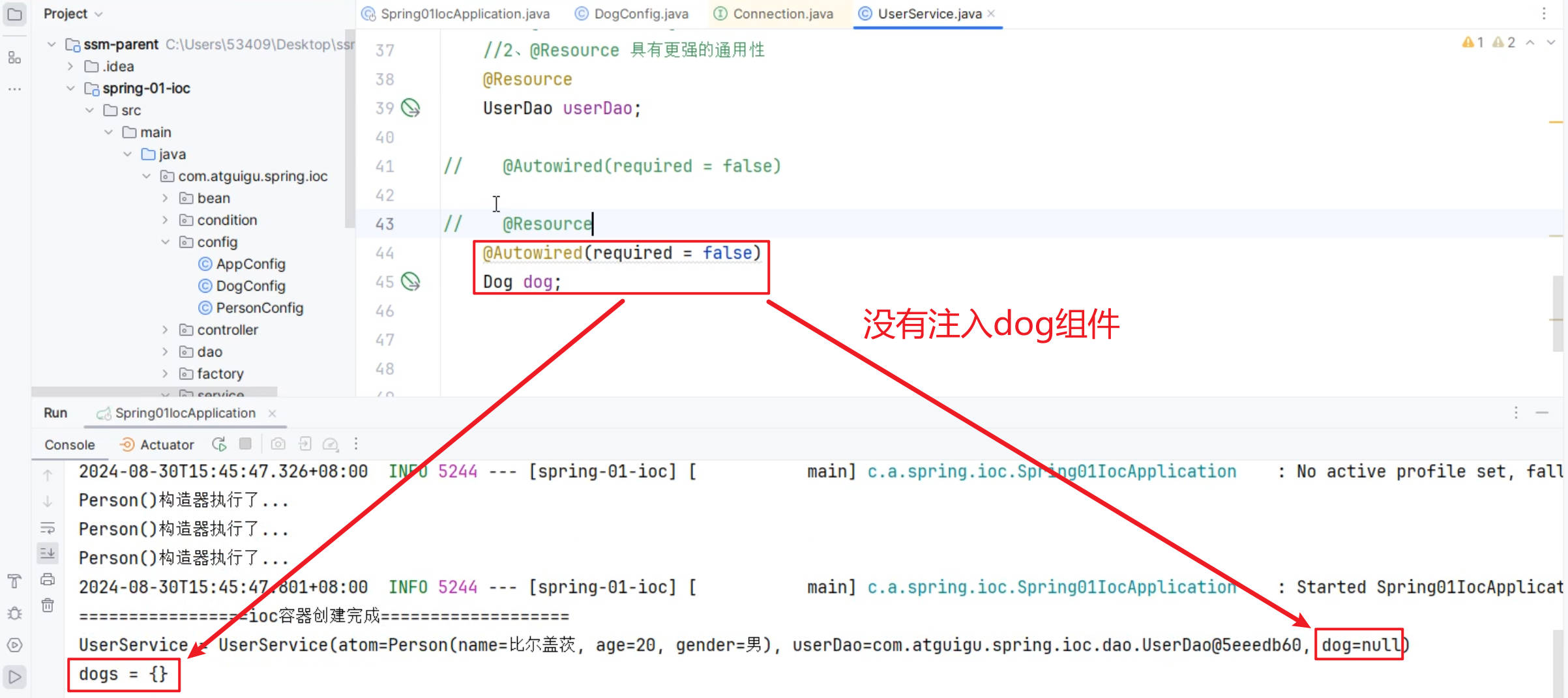Collapse the config package folder
This screenshot has width=1568, height=698.
pyautogui.click(x=166, y=242)
